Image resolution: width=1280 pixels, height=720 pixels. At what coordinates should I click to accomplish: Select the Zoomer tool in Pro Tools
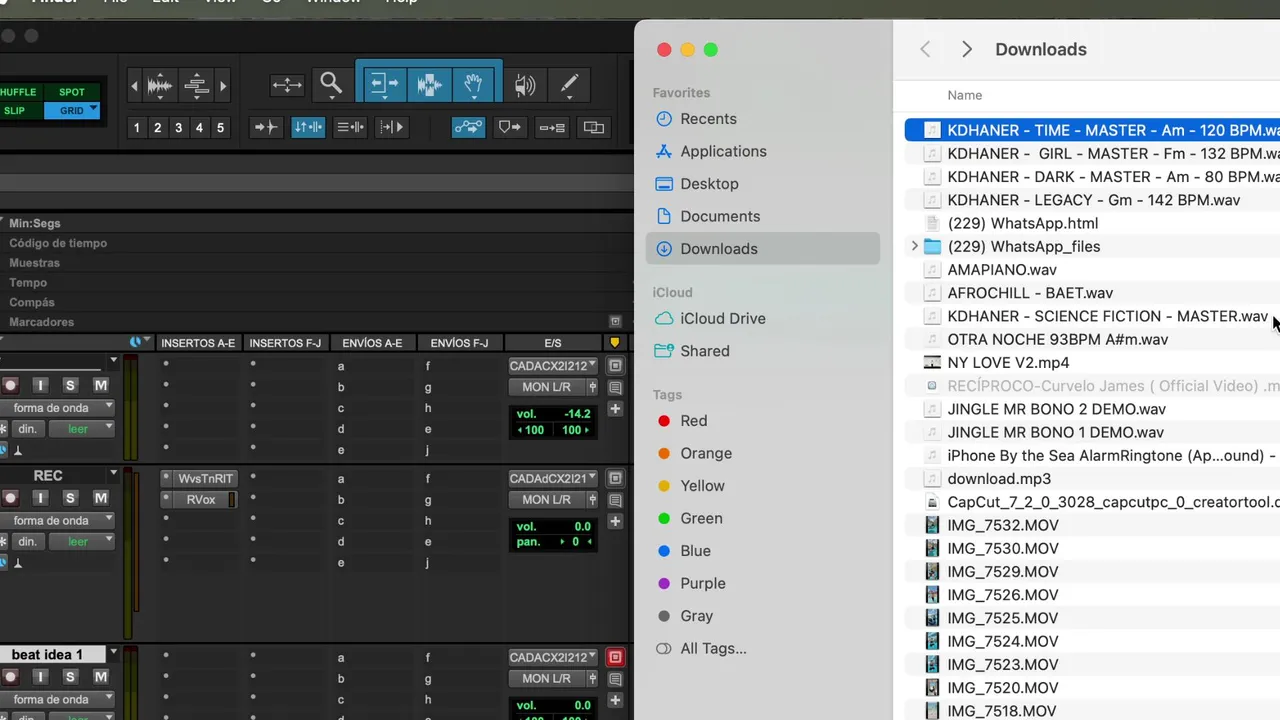point(331,85)
